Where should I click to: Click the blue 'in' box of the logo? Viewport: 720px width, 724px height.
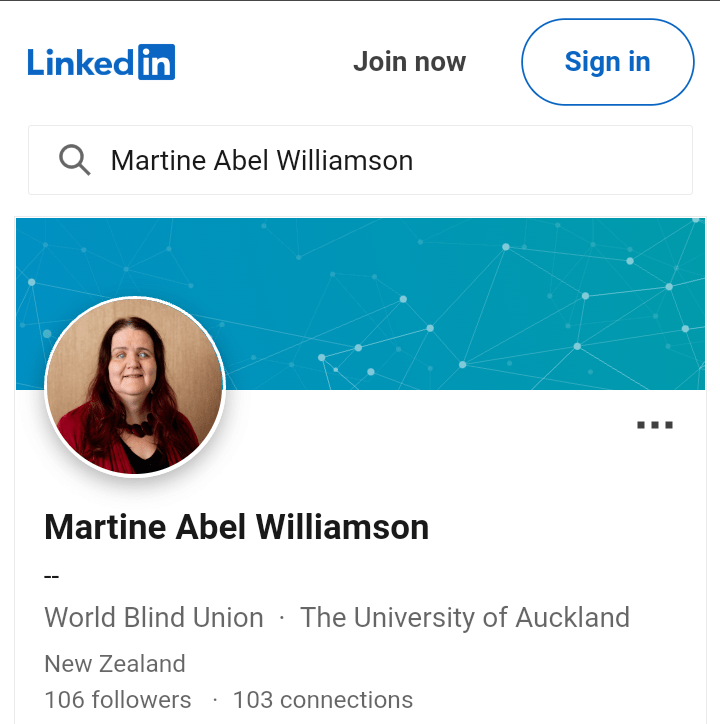tap(156, 62)
